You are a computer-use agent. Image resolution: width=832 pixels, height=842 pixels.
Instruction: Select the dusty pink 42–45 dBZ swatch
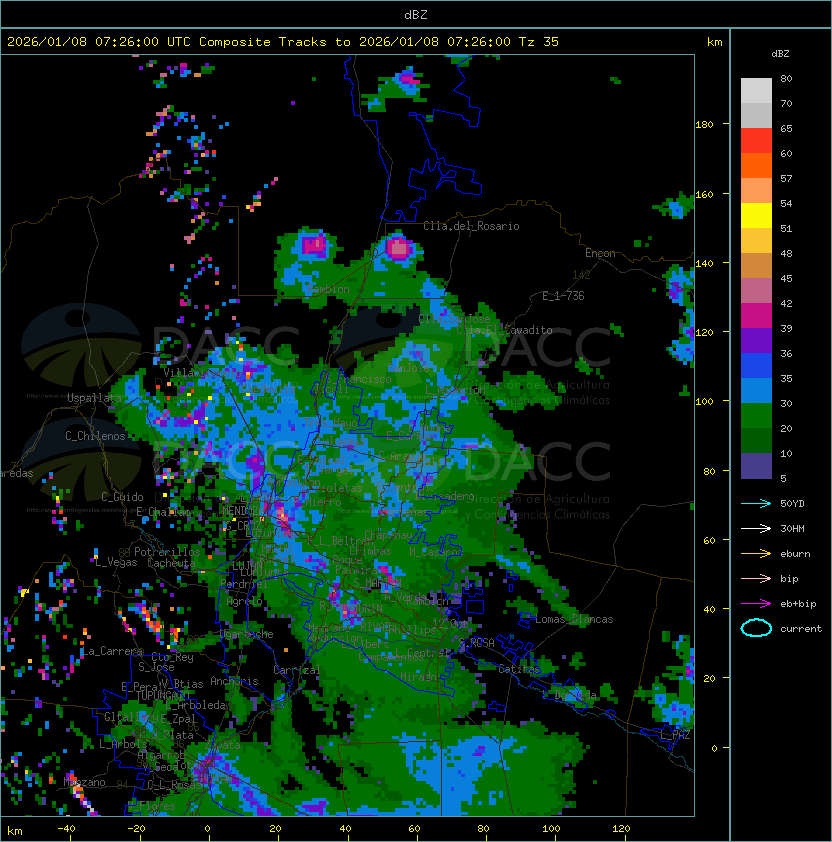tap(756, 291)
